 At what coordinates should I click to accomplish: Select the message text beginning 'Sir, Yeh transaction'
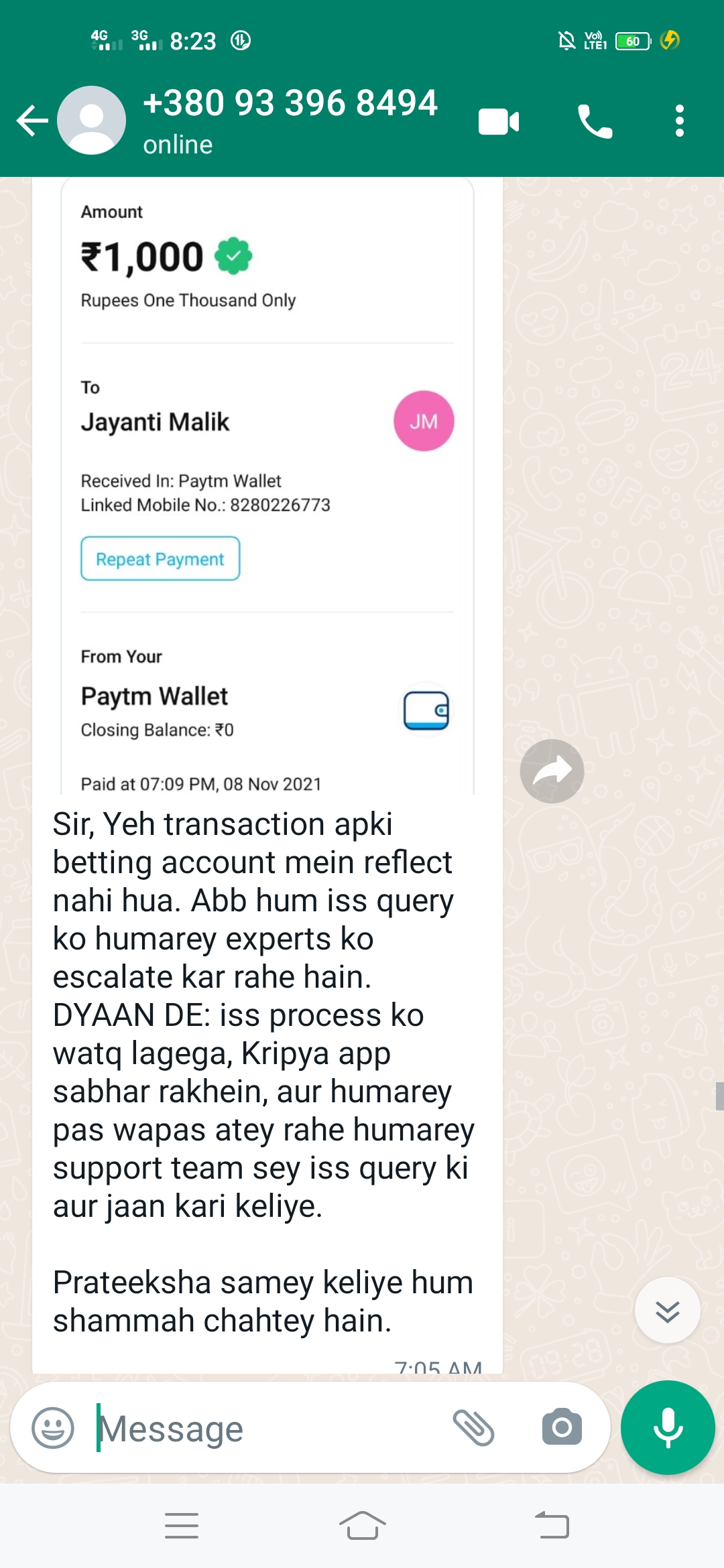coord(263,1072)
